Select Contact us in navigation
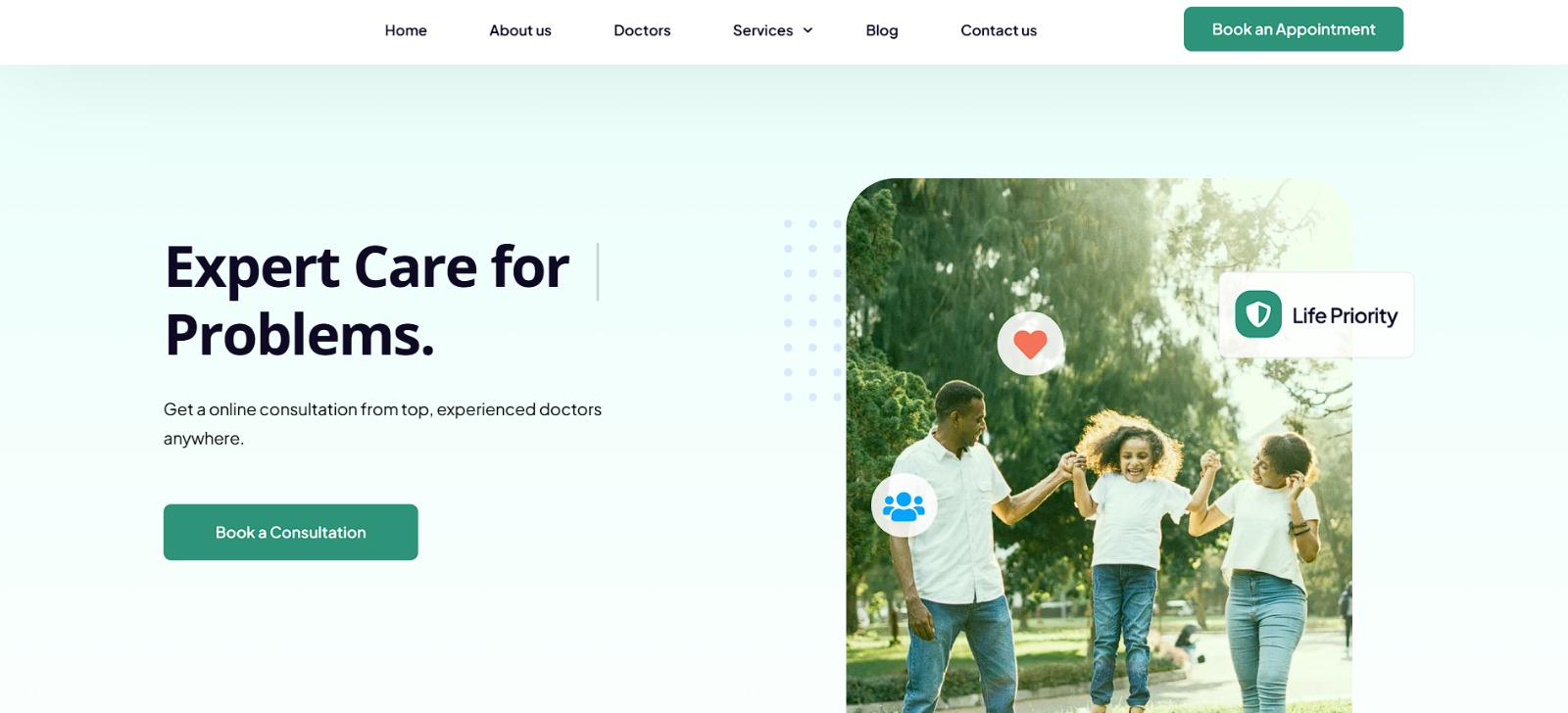The image size is (1568, 713). point(999,30)
